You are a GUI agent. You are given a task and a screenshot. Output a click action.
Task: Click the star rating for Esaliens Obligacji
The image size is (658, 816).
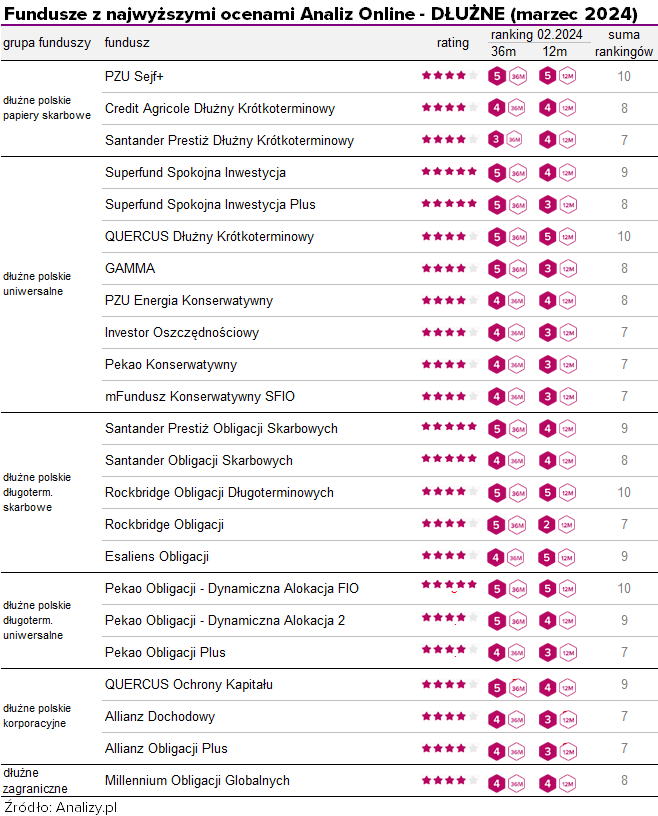click(449, 556)
